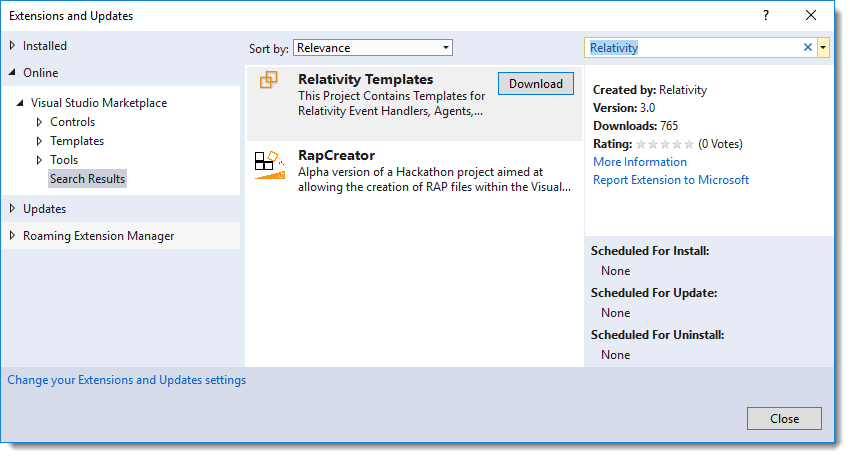This screenshot has width=850, height=458.
Task: Click the Close button
Action: tap(784, 418)
